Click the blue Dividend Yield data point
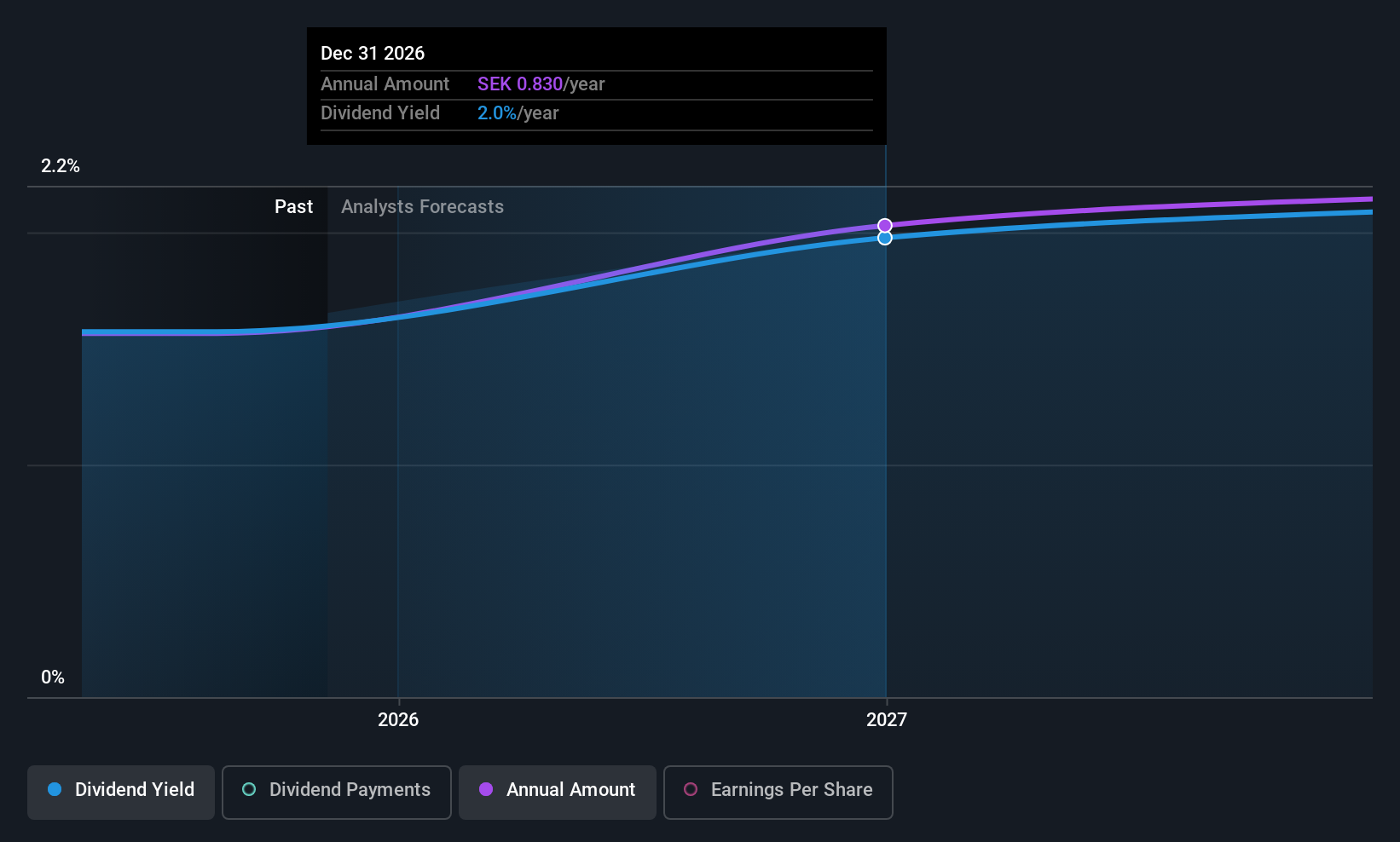 pos(885,238)
